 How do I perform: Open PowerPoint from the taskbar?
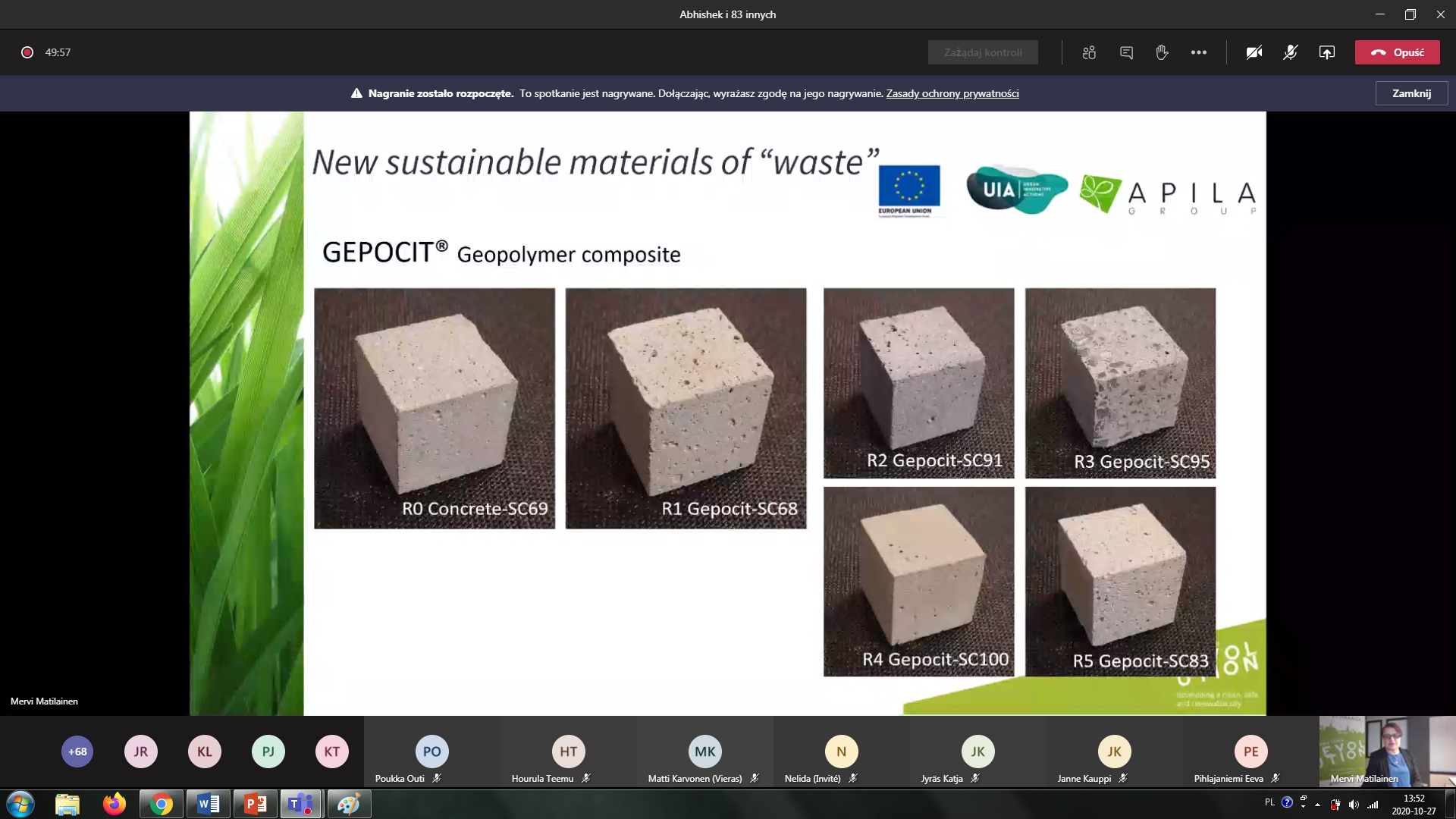255,804
